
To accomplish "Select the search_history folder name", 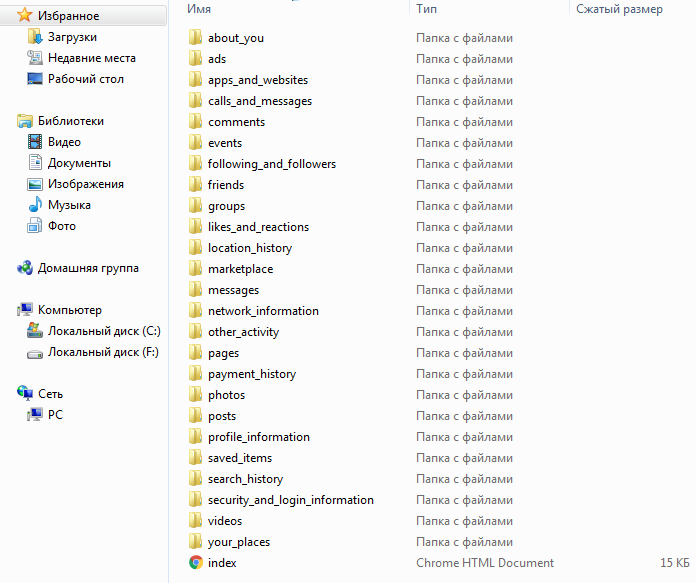I will pyautogui.click(x=245, y=479).
